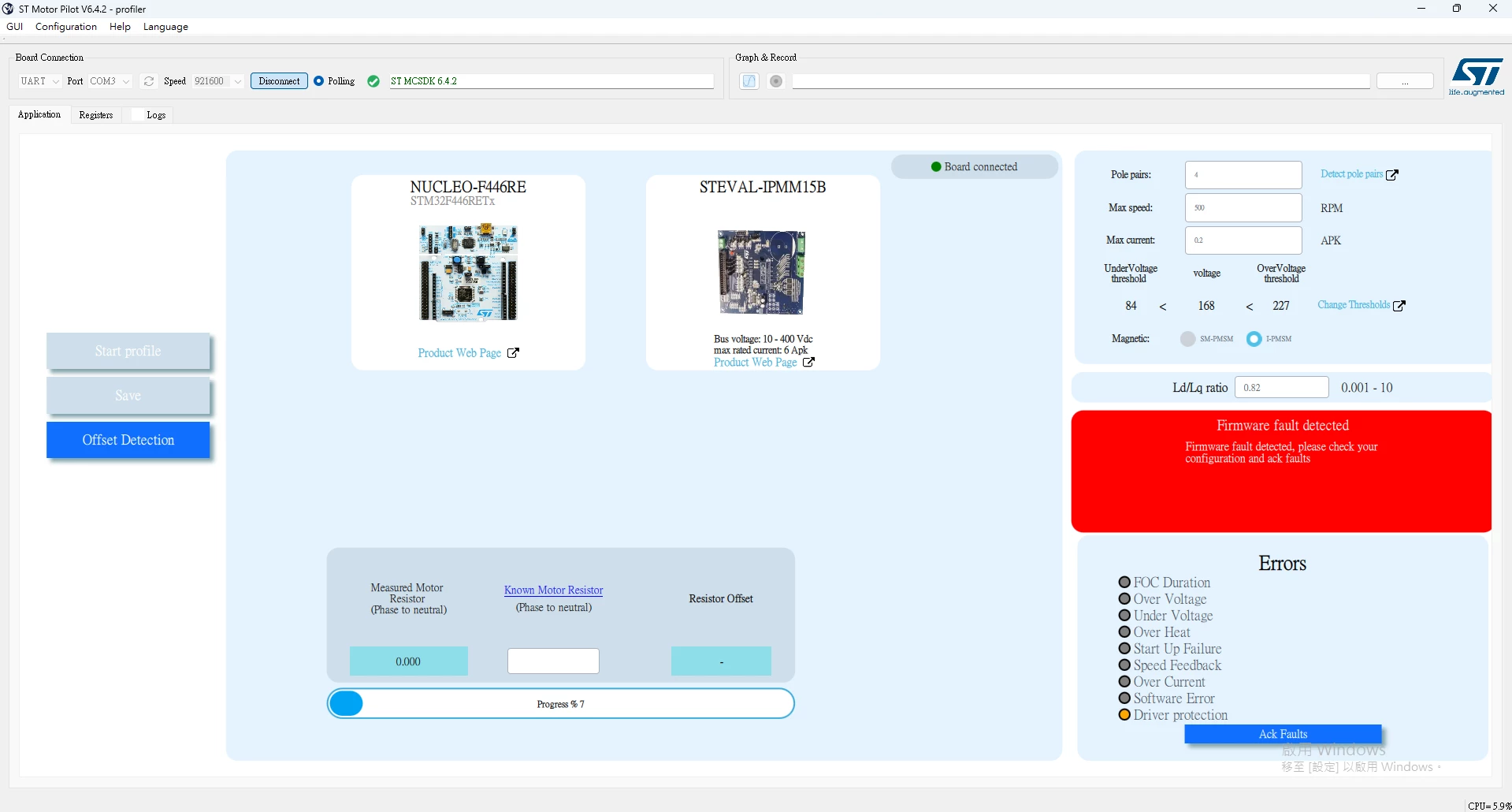Click the Pole pairs input field
Image resolution: width=1512 pixels, height=812 pixels.
coord(1243,175)
